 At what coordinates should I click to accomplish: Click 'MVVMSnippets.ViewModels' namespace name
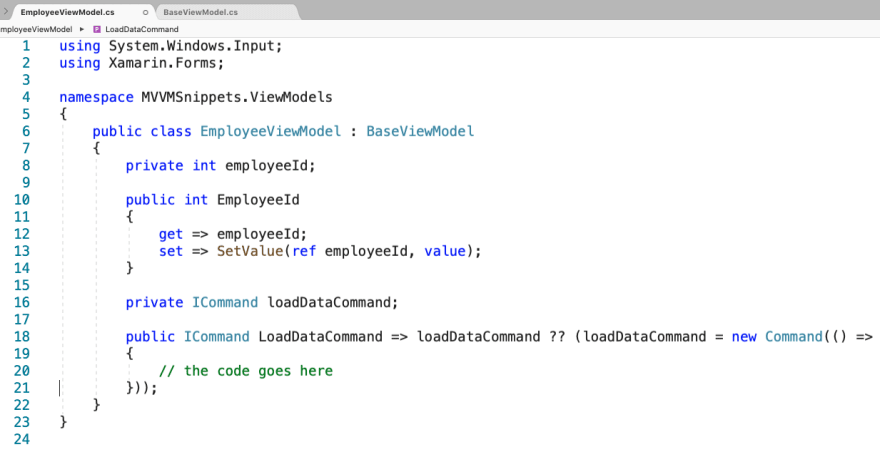237,98
